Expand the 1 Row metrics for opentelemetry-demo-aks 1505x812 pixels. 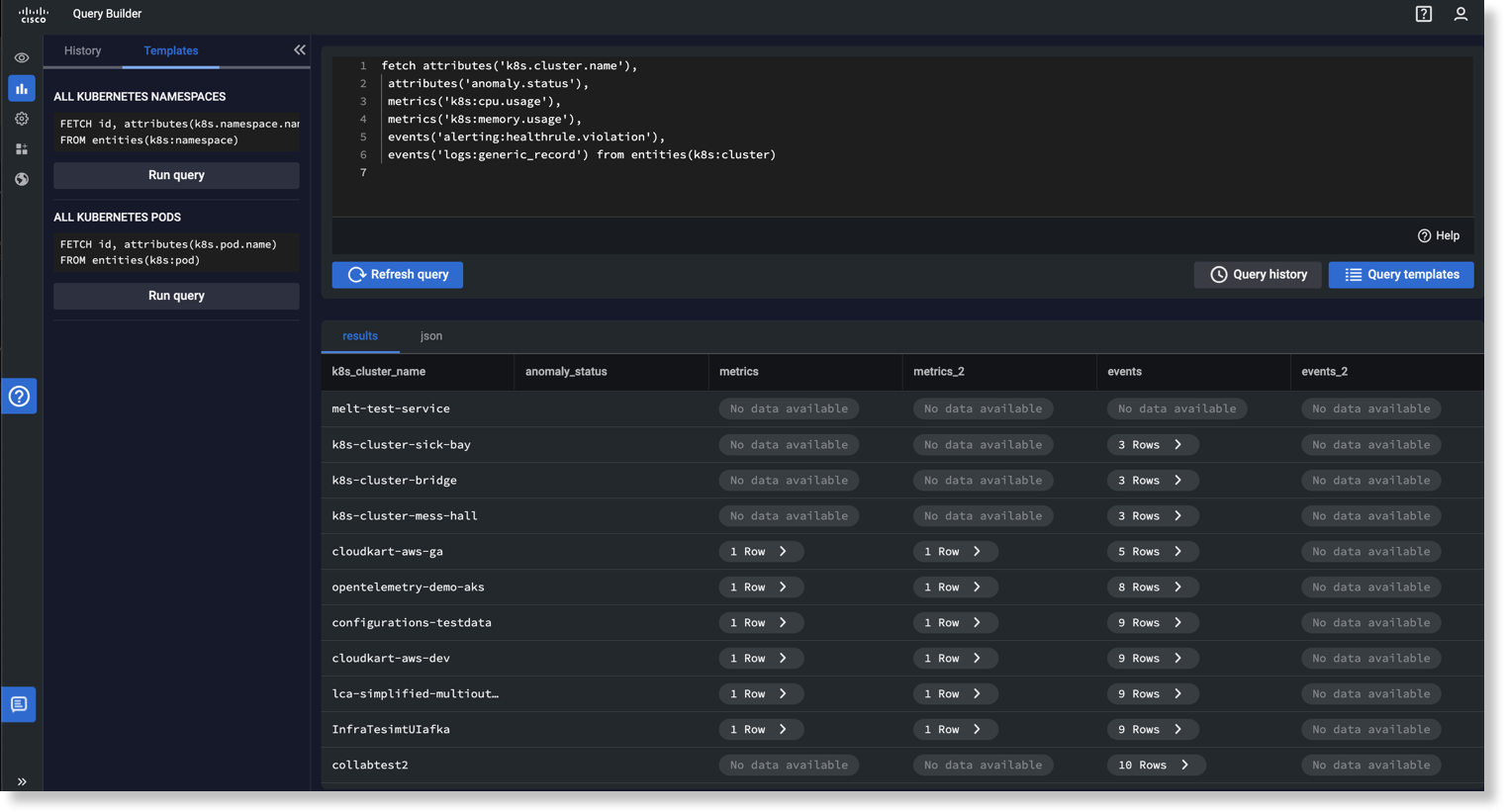coord(761,586)
